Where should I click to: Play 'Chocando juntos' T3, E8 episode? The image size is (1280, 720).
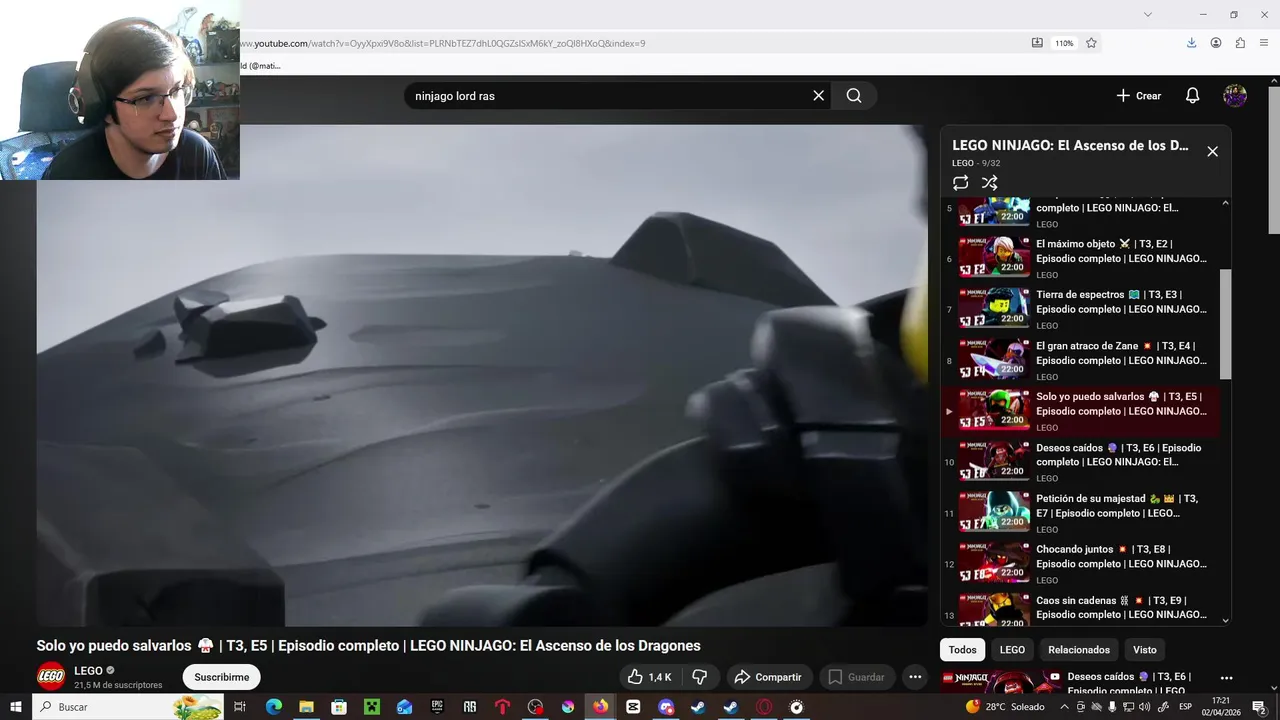point(1080,564)
